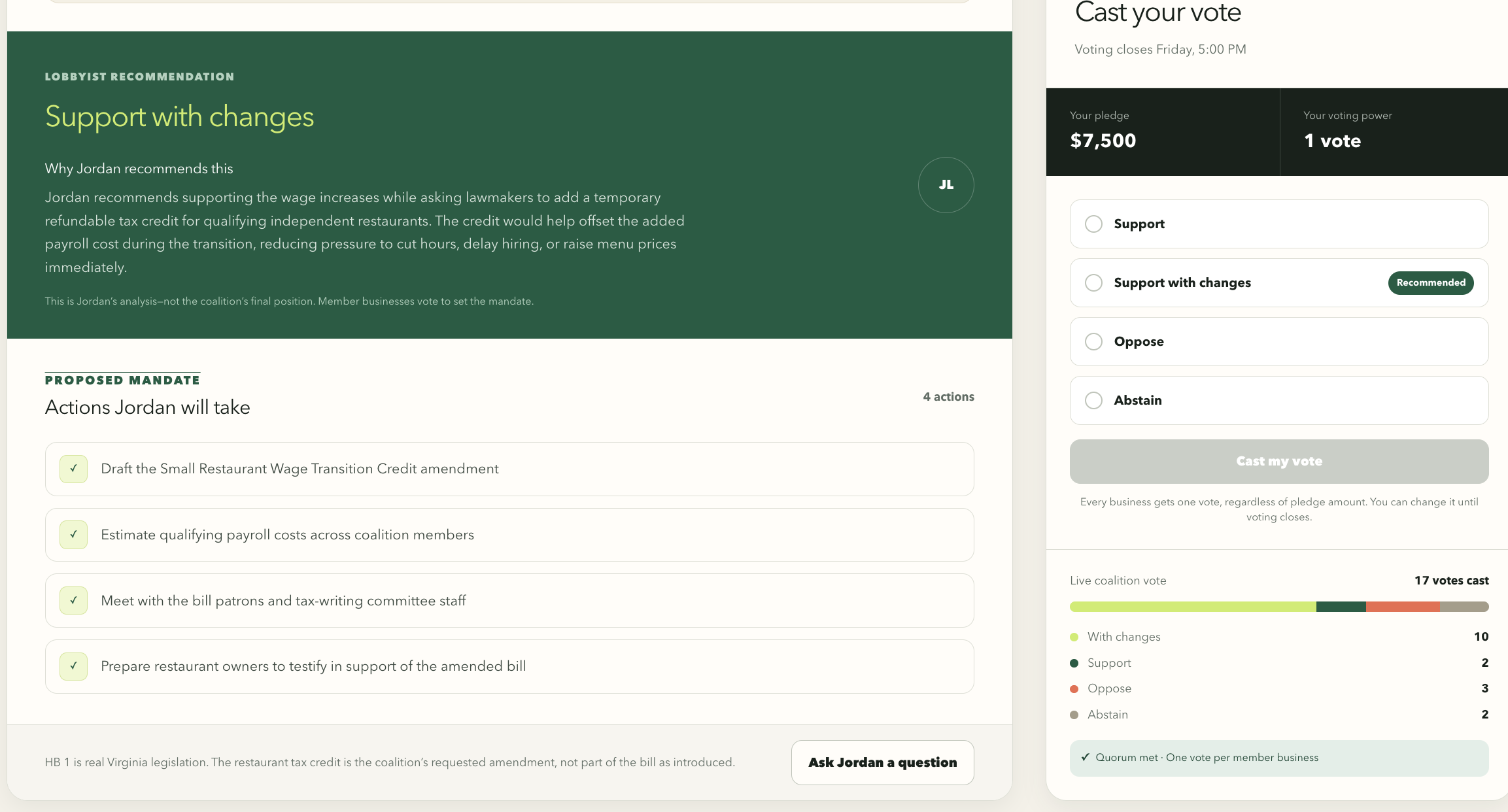
Task: Open Ask Jordan a question
Action: tap(882, 762)
